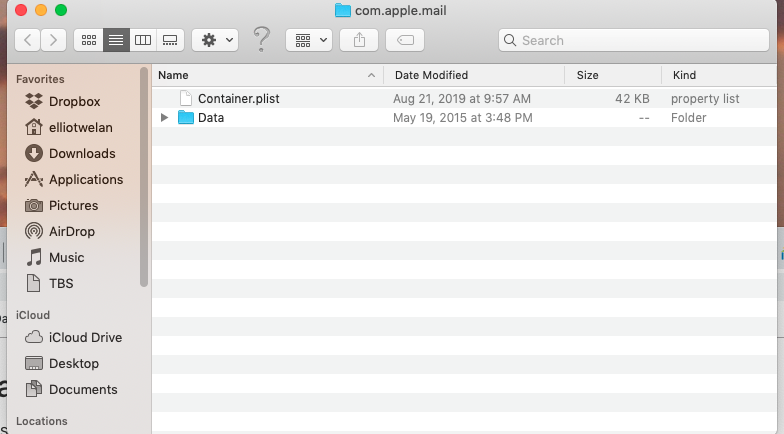Click the iCloud Drive cloud icon

[x=34, y=337]
